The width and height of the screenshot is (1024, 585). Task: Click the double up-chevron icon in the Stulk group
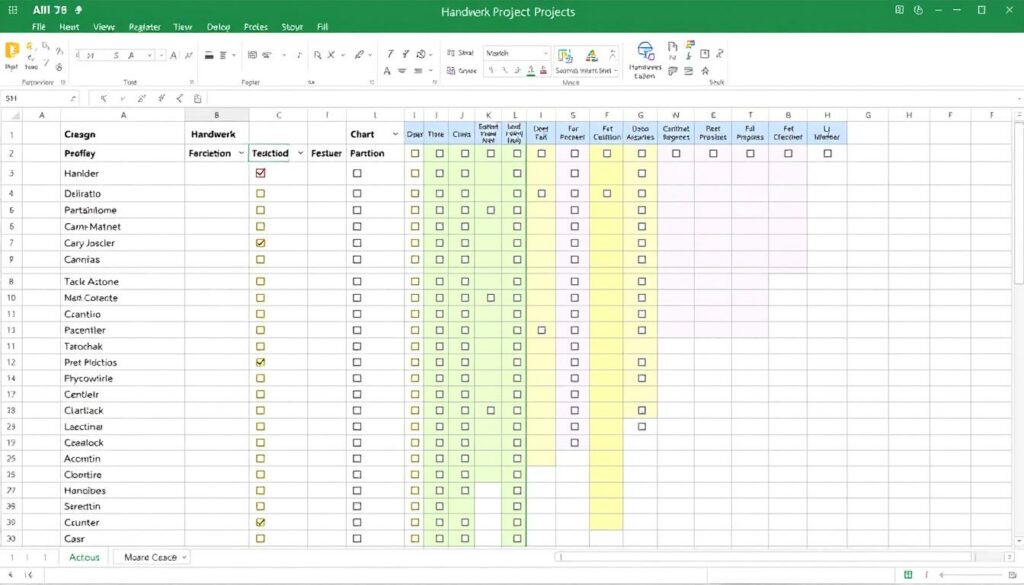705,71
